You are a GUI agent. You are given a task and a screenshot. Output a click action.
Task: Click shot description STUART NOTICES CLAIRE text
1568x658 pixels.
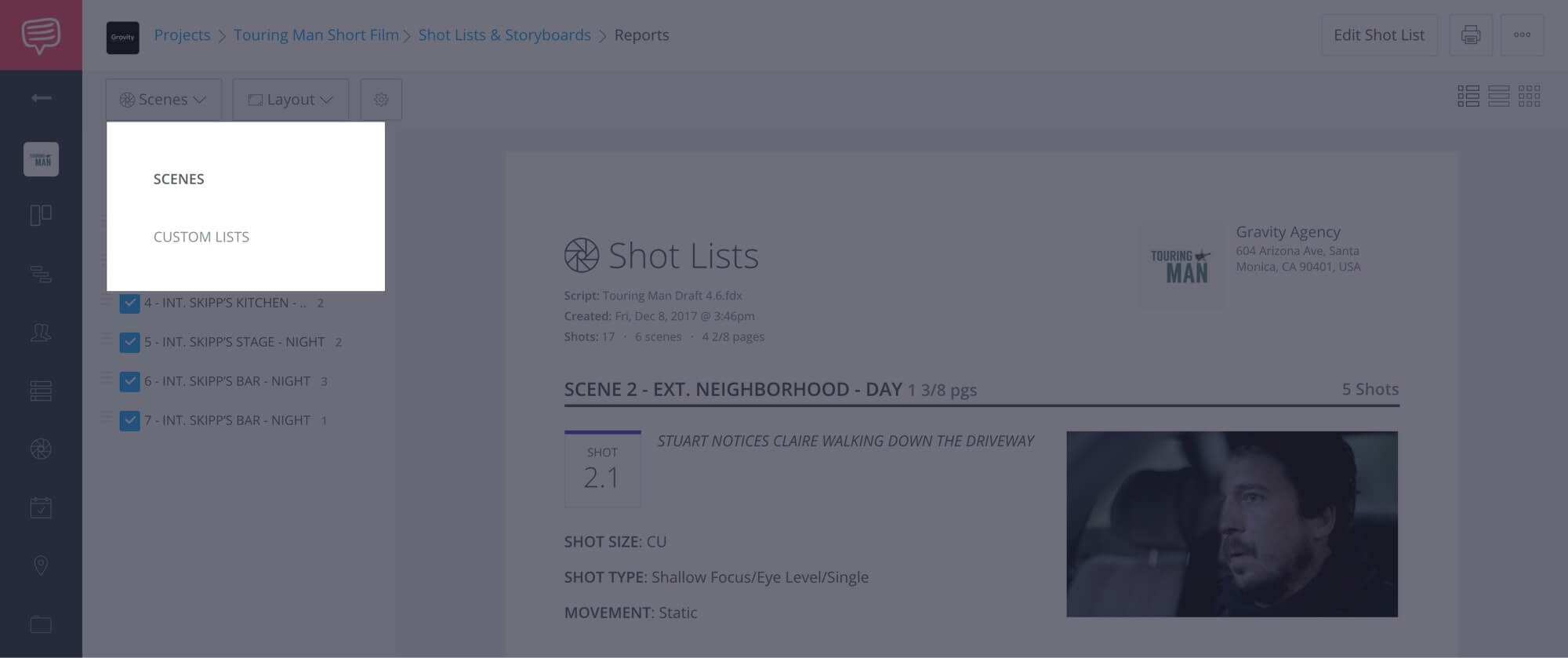[845, 441]
